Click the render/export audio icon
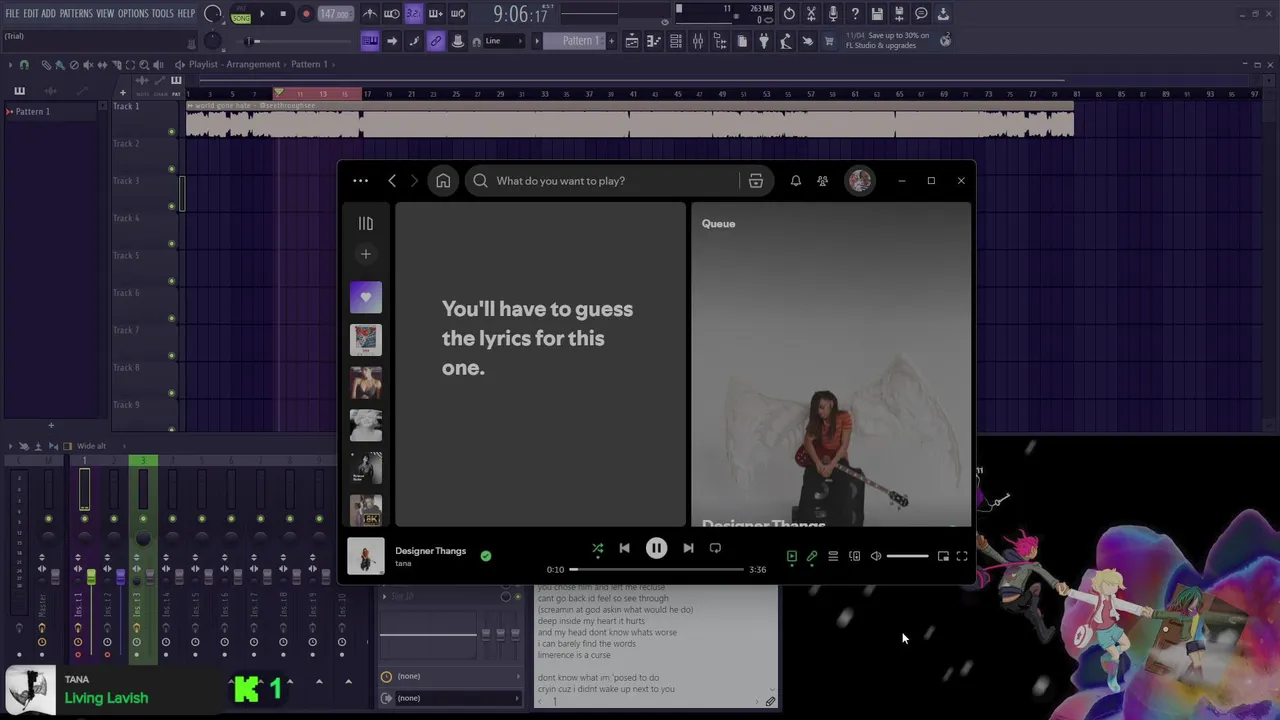Screen dimensions: 1280x720 tap(899, 14)
